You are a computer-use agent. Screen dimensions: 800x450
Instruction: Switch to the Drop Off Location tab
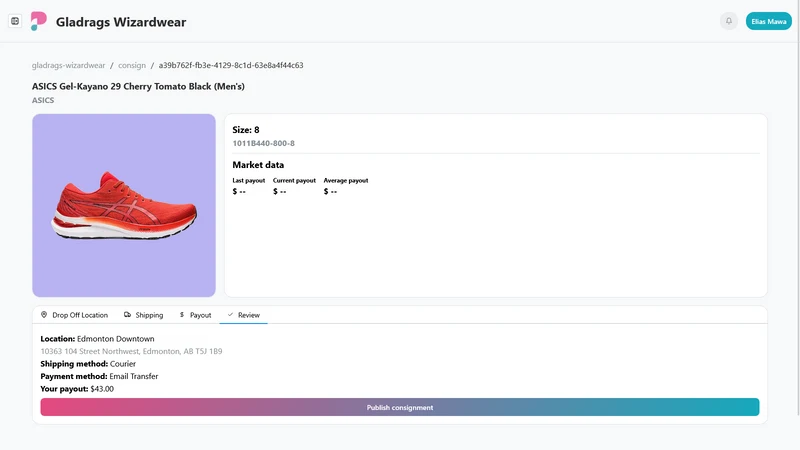[x=74, y=315]
